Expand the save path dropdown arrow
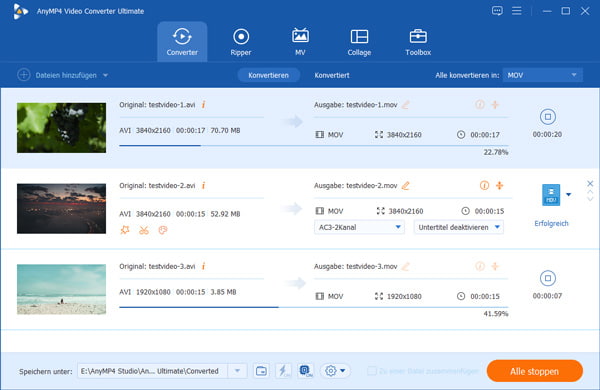Image resolution: width=600 pixels, height=390 pixels. tap(237, 371)
